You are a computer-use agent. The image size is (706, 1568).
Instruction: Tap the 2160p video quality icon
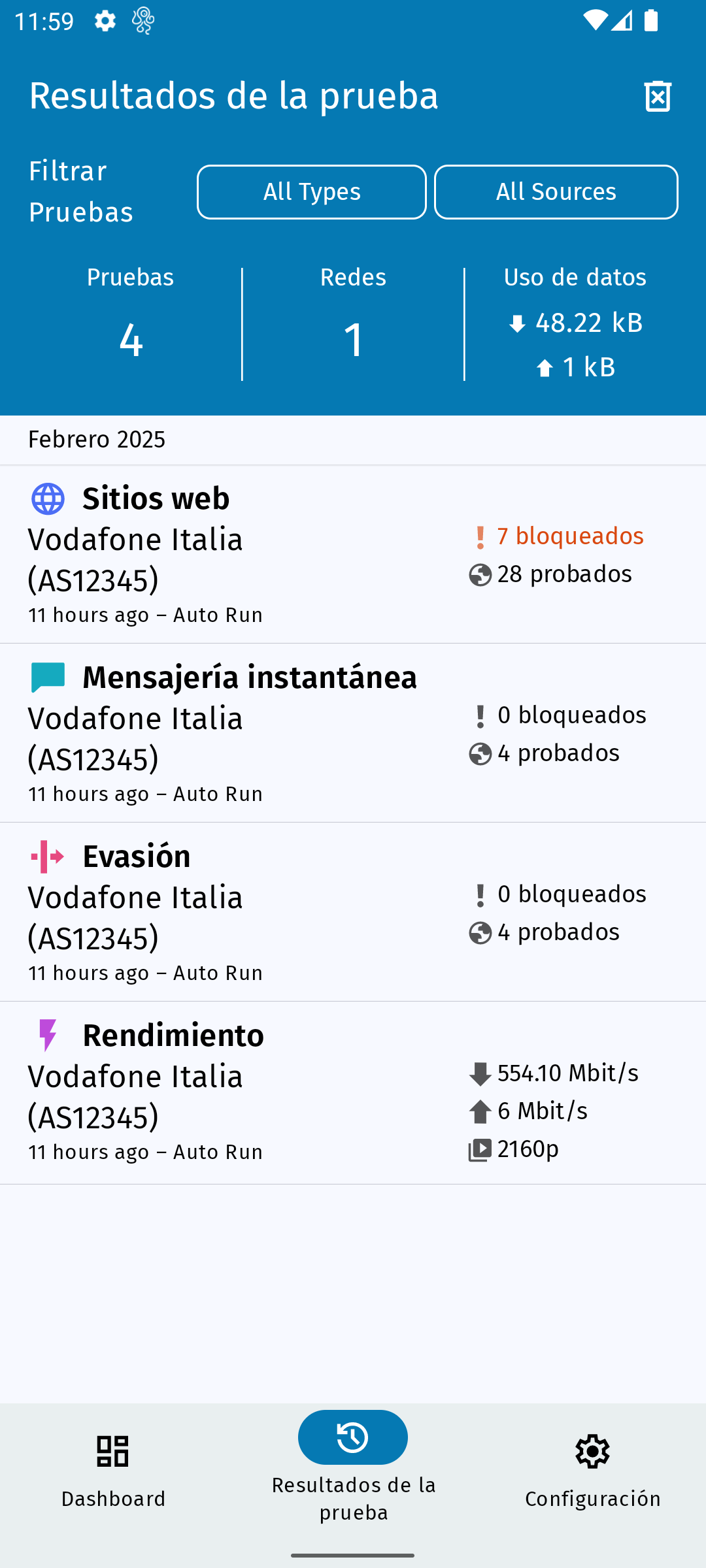pyautogui.click(x=480, y=1150)
